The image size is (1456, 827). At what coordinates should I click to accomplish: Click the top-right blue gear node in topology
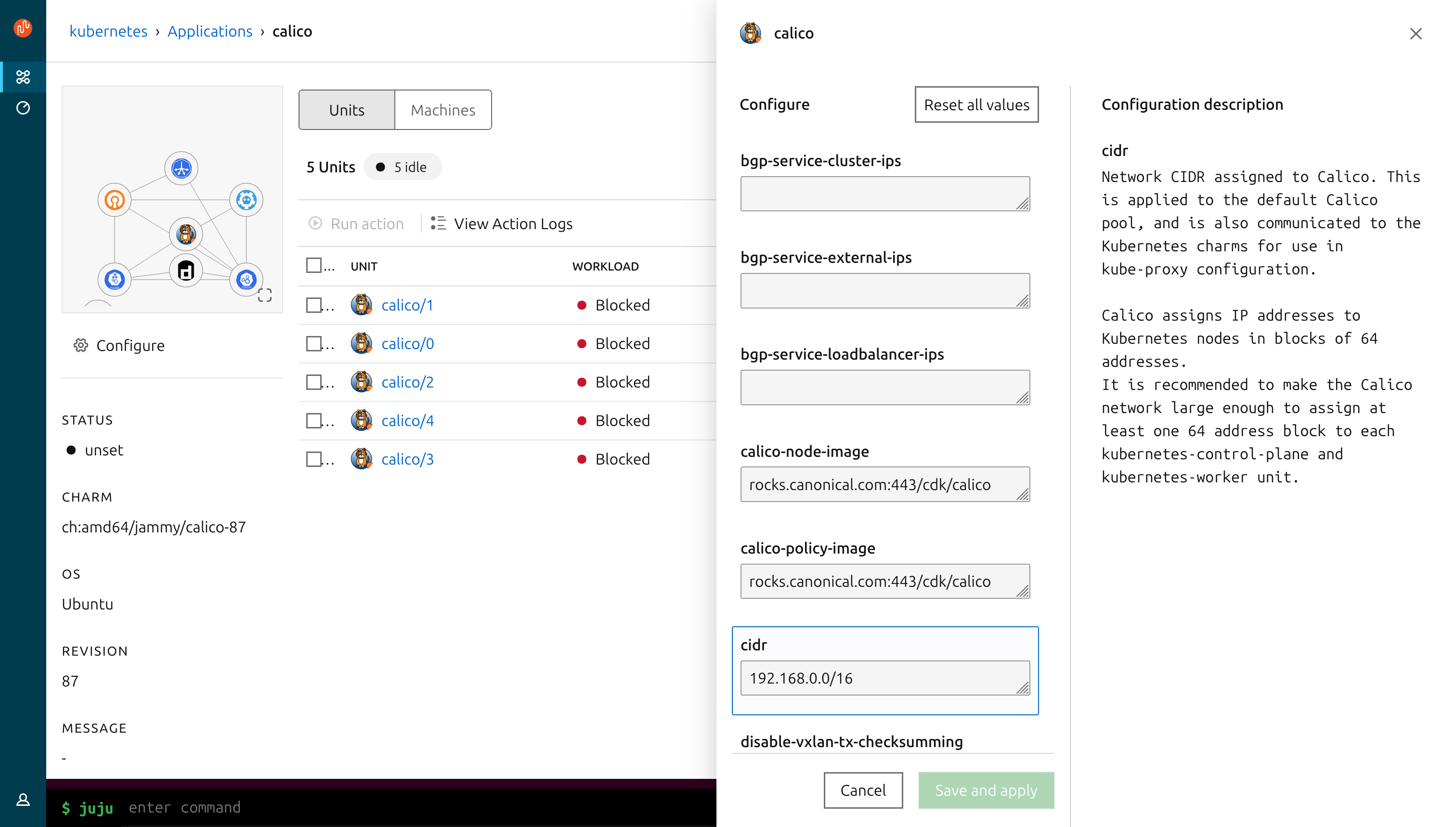[x=246, y=200]
